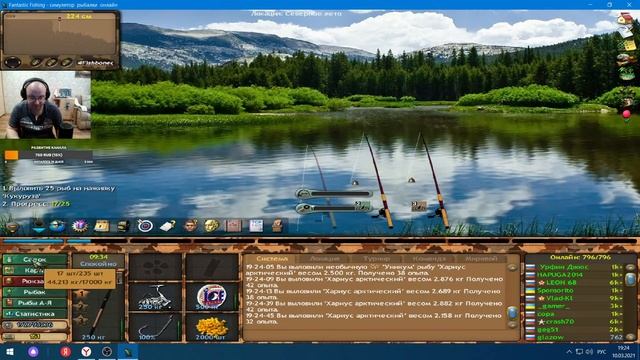Click the rightmost toolbar figure icon
Image resolution: width=640 pixels, height=360 pixels.
point(278,225)
